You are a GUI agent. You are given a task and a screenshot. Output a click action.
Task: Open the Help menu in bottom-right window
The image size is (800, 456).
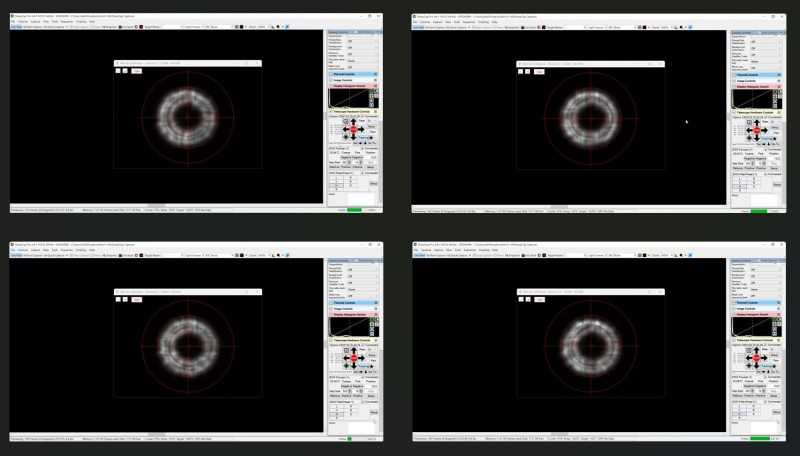[x=495, y=250]
